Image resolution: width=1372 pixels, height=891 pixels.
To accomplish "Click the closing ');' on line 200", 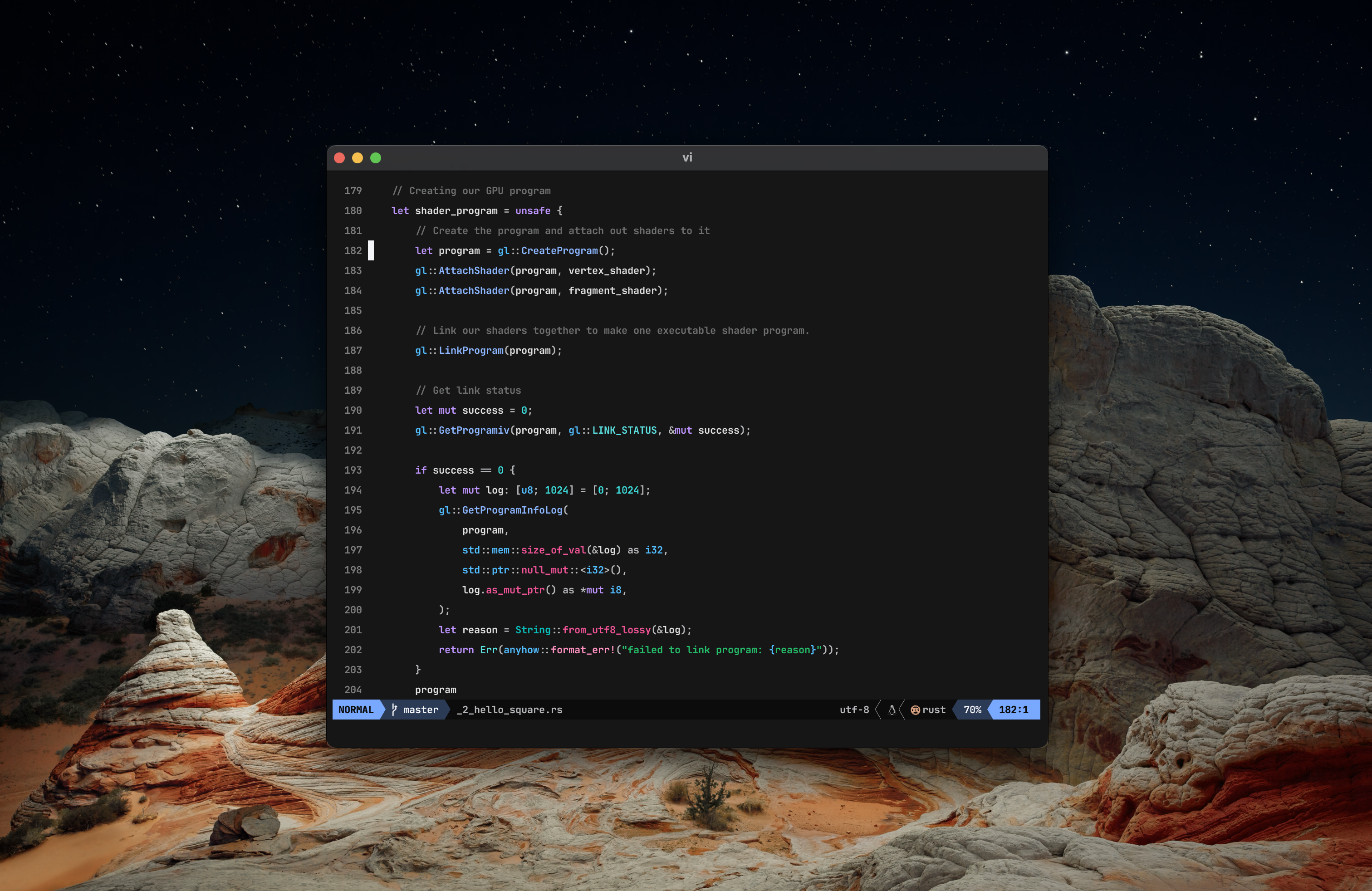I will (445, 610).
